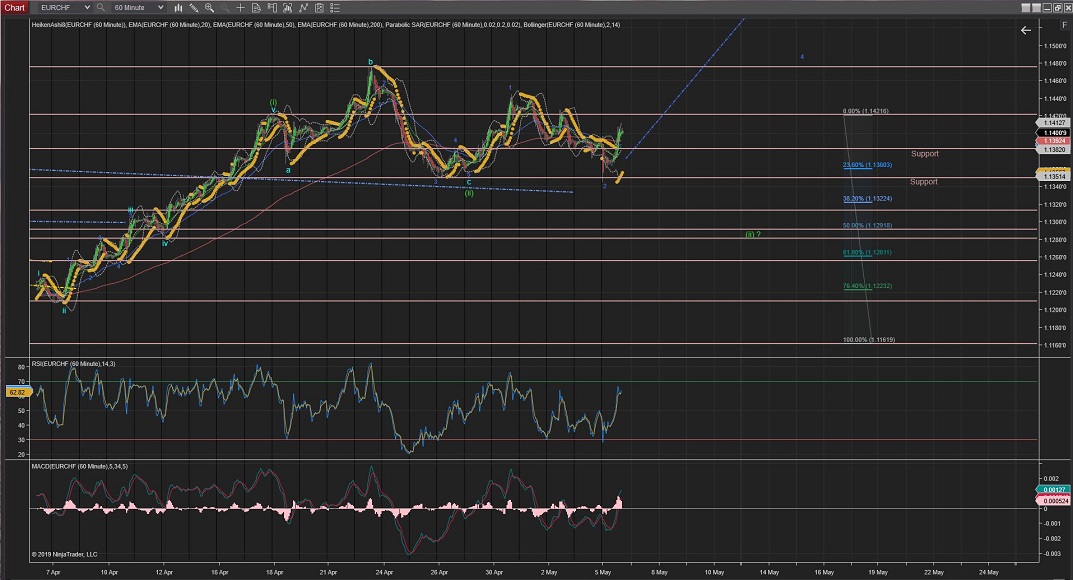Click the 50.00% Fibonacci level label
The width and height of the screenshot is (1073, 580).
point(866,226)
